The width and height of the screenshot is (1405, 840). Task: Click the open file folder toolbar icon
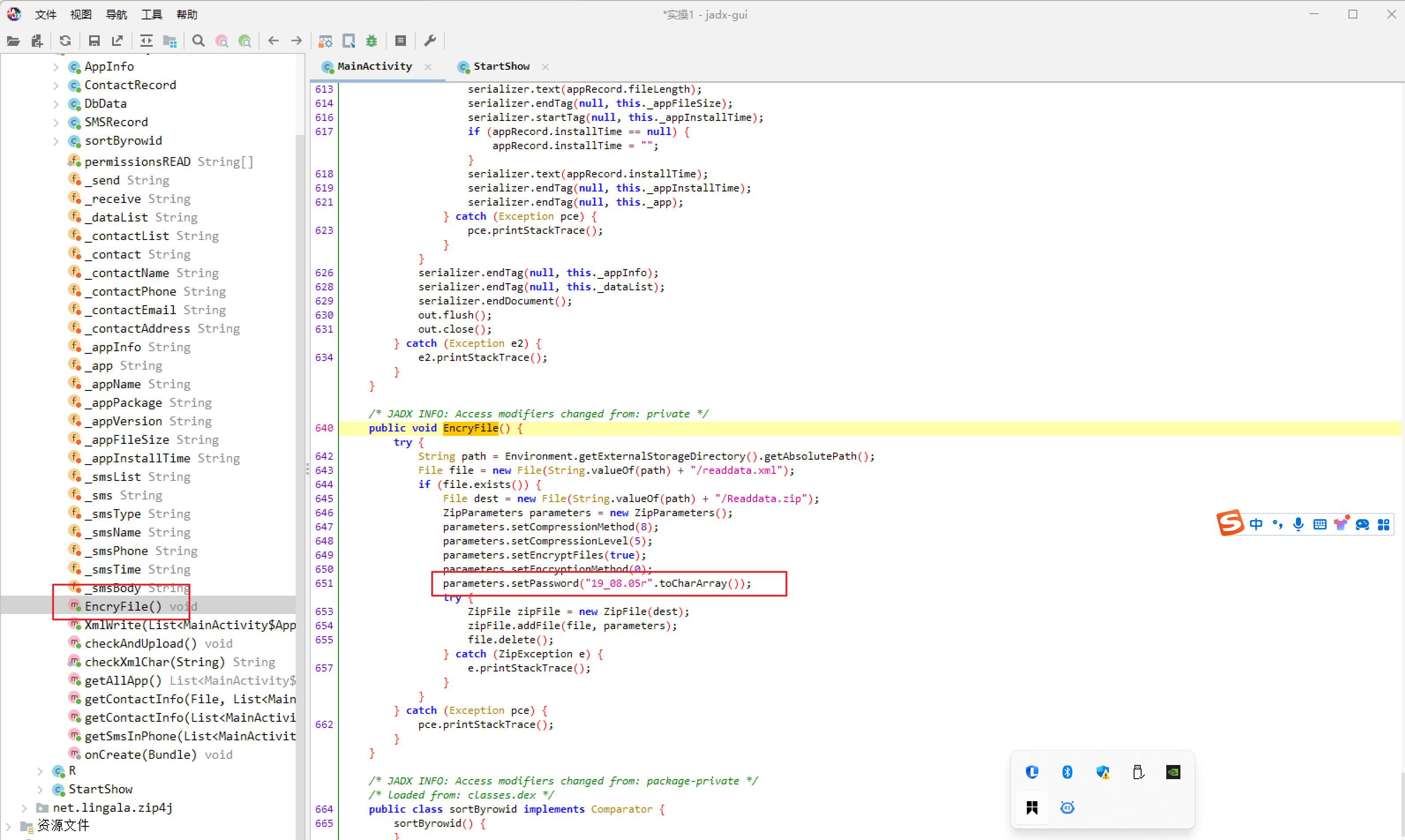[x=13, y=41]
